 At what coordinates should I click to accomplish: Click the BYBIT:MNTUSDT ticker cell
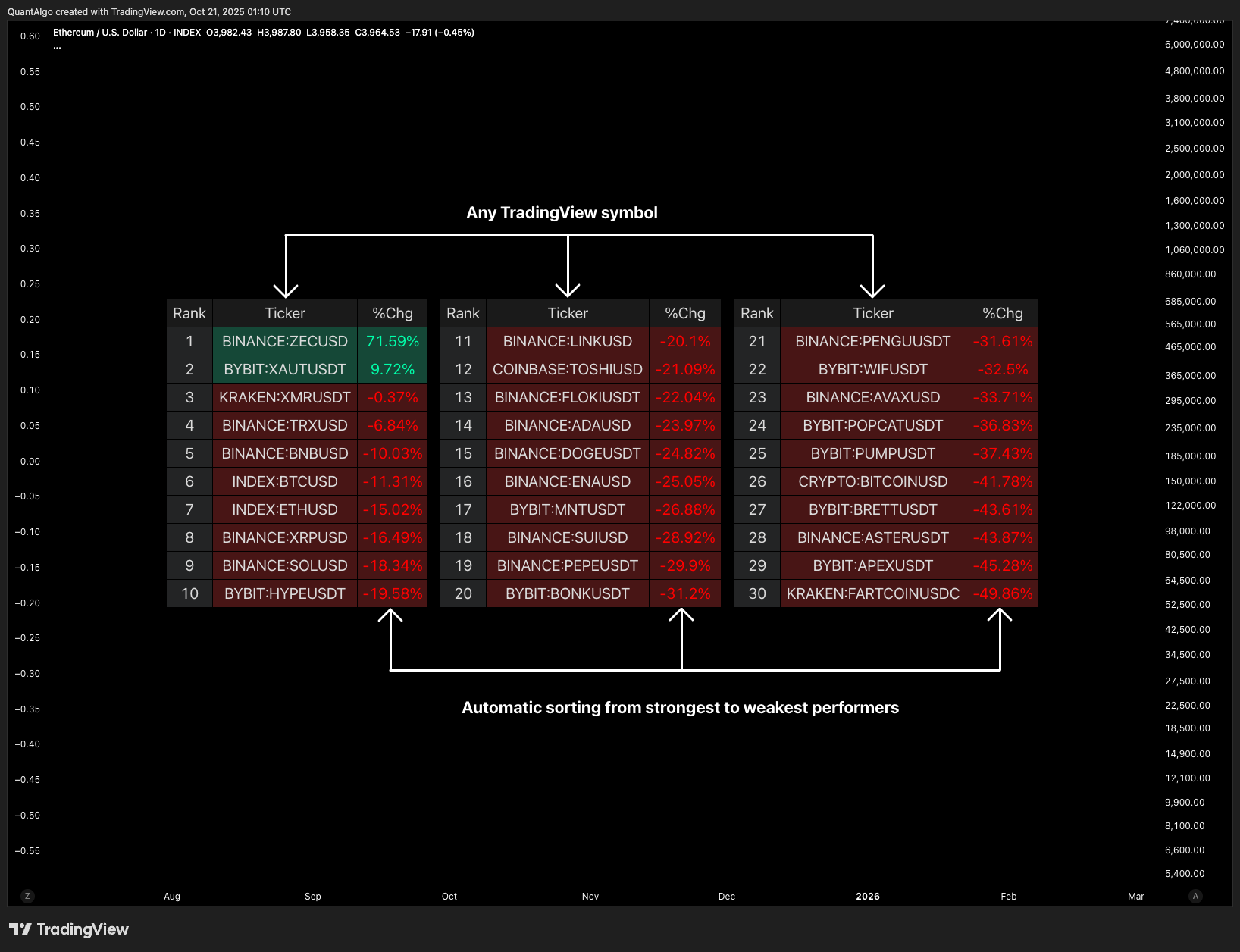coord(568,509)
